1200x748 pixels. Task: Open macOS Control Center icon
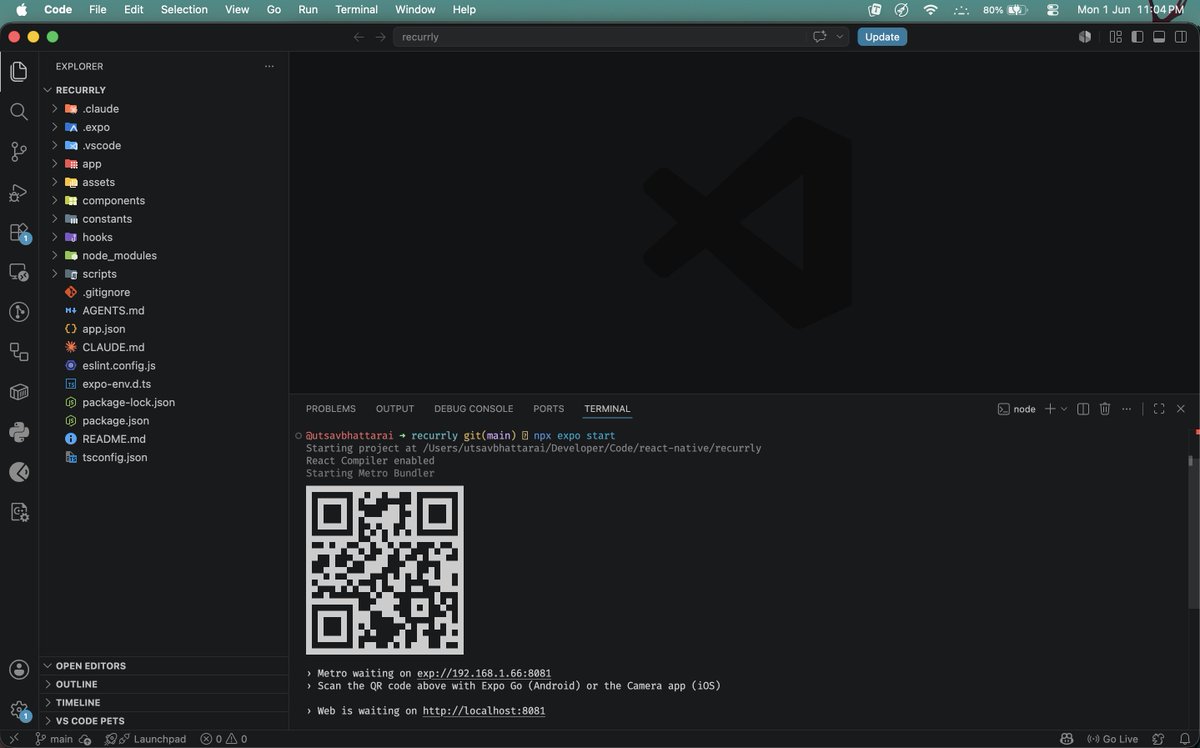point(1052,10)
